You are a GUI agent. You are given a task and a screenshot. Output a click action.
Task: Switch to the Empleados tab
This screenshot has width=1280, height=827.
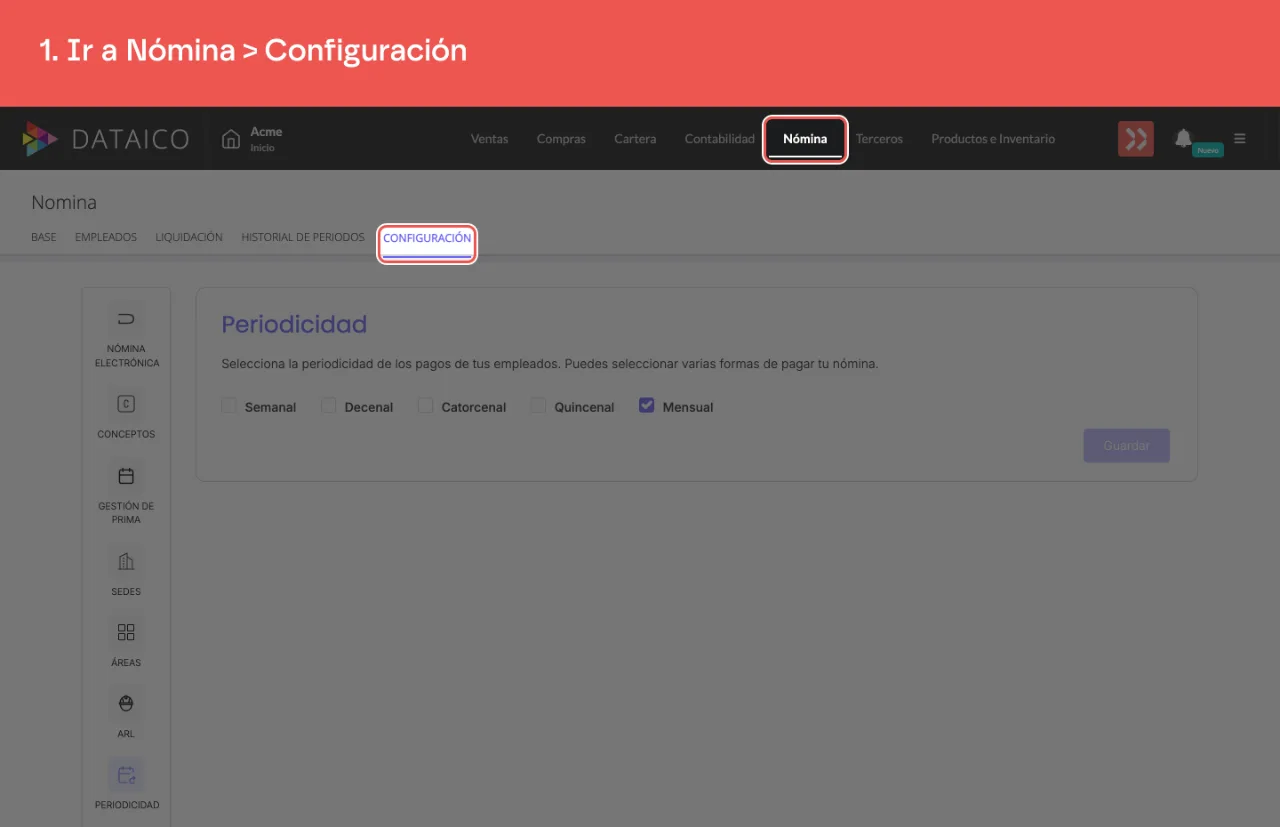[x=106, y=238]
